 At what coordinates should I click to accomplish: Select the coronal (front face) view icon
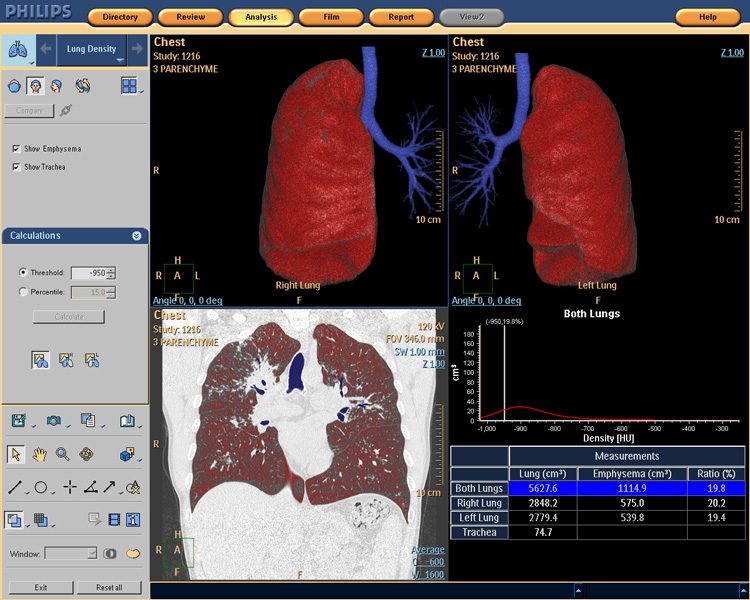click(x=35, y=87)
